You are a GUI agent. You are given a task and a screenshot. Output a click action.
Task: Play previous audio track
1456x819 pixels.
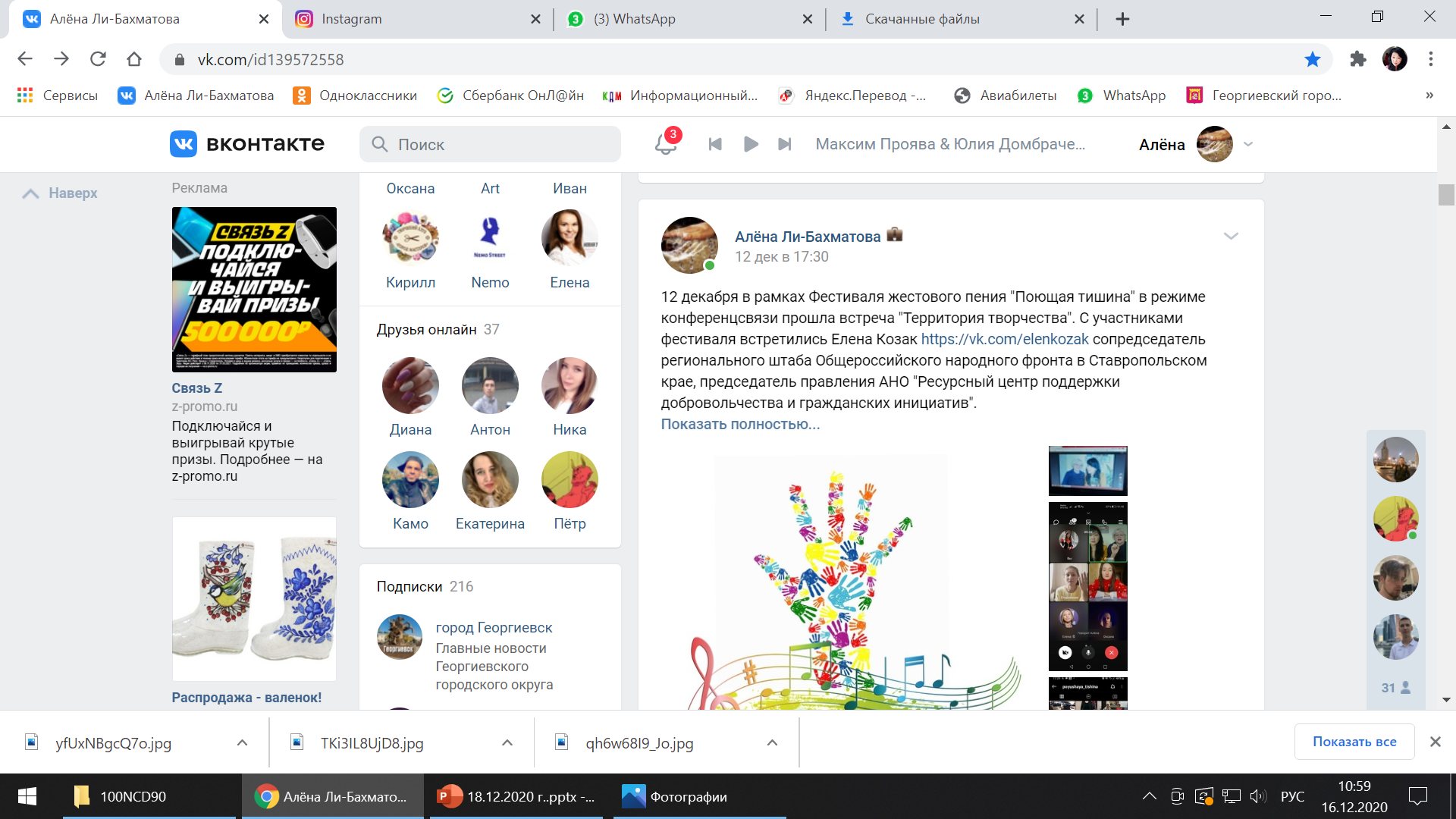point(714,144)
